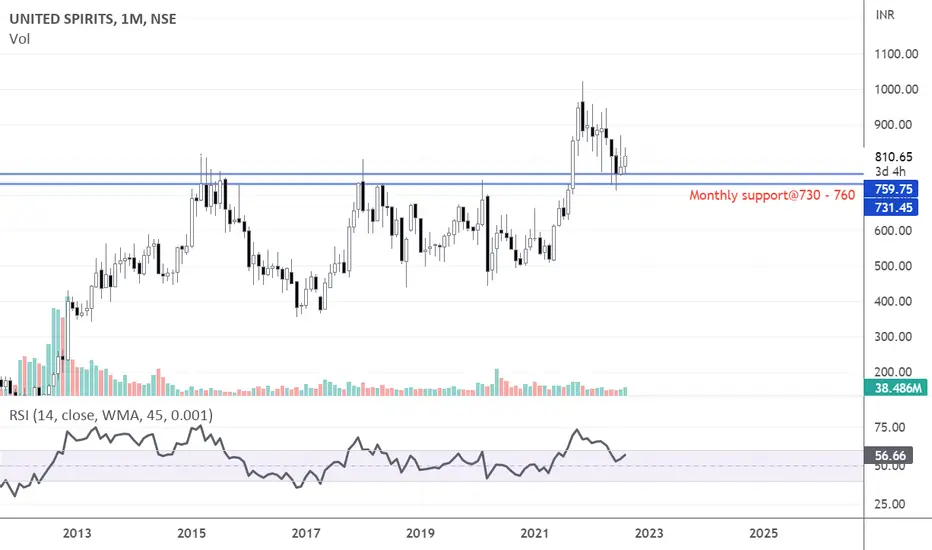Click the 2021 label on time axis
The image size is (932, 550).
(535, 533)
